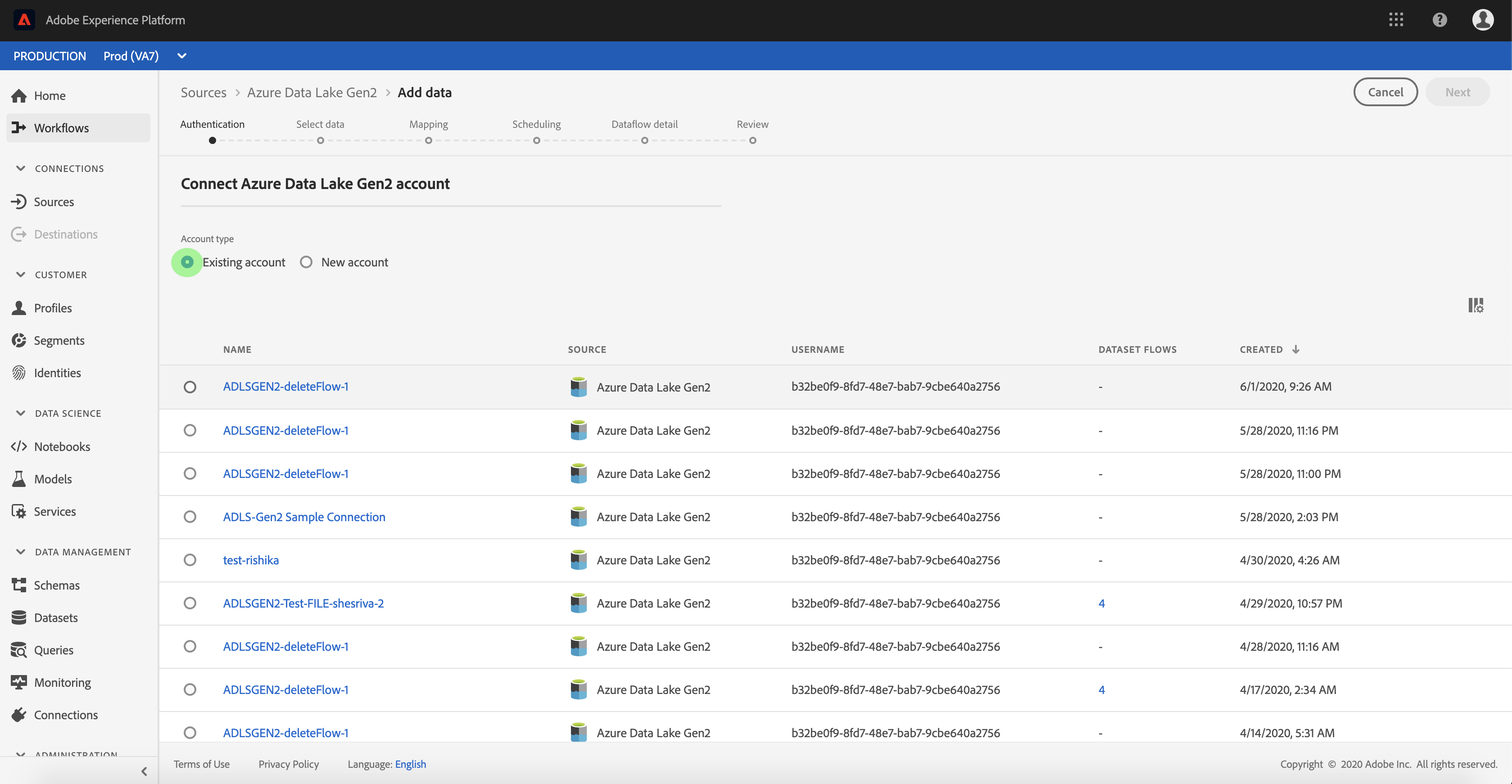
Task: Click the Select data step marker
Action: (321, 140)
